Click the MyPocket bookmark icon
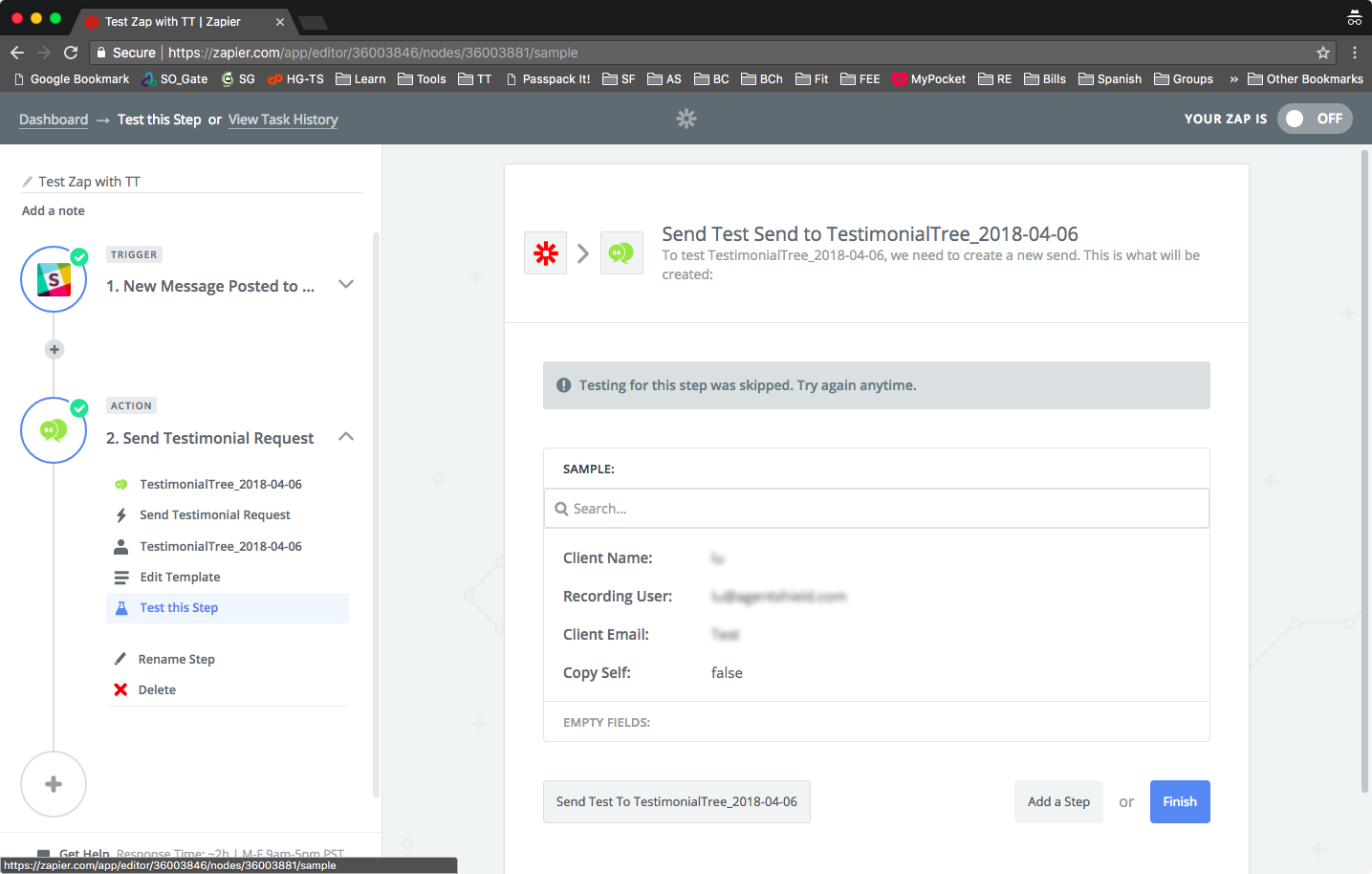 [900, 79]
